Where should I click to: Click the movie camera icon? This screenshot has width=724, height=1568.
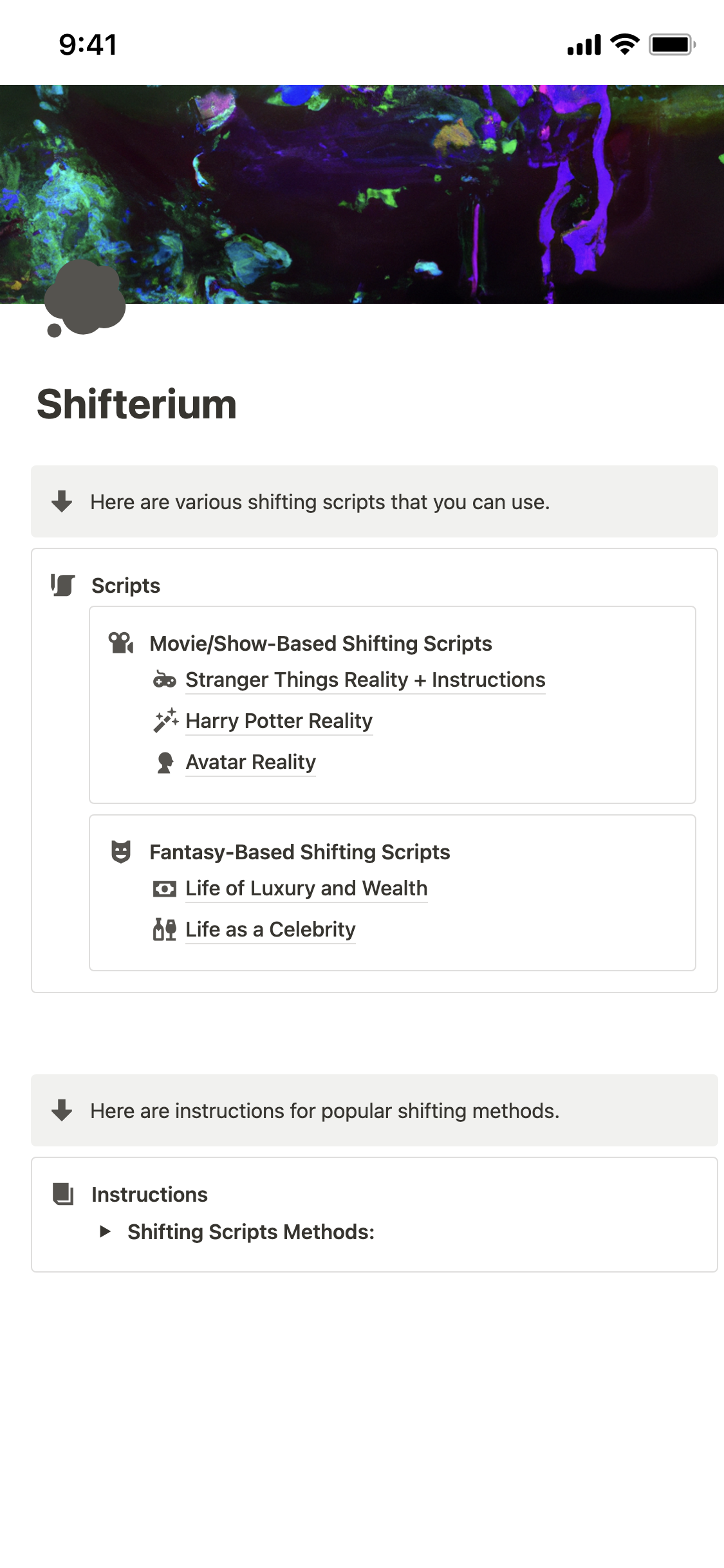[x=121, y=642]
